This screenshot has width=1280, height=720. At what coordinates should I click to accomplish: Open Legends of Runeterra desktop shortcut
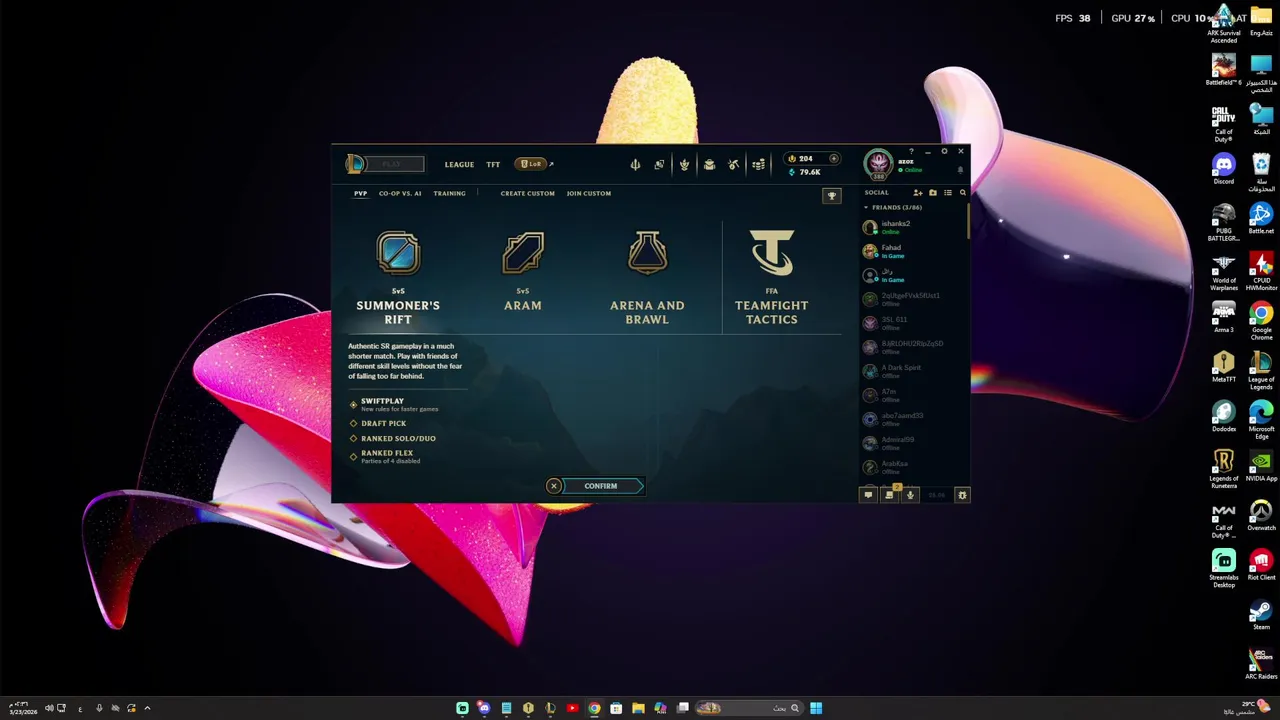[1224, 468]
